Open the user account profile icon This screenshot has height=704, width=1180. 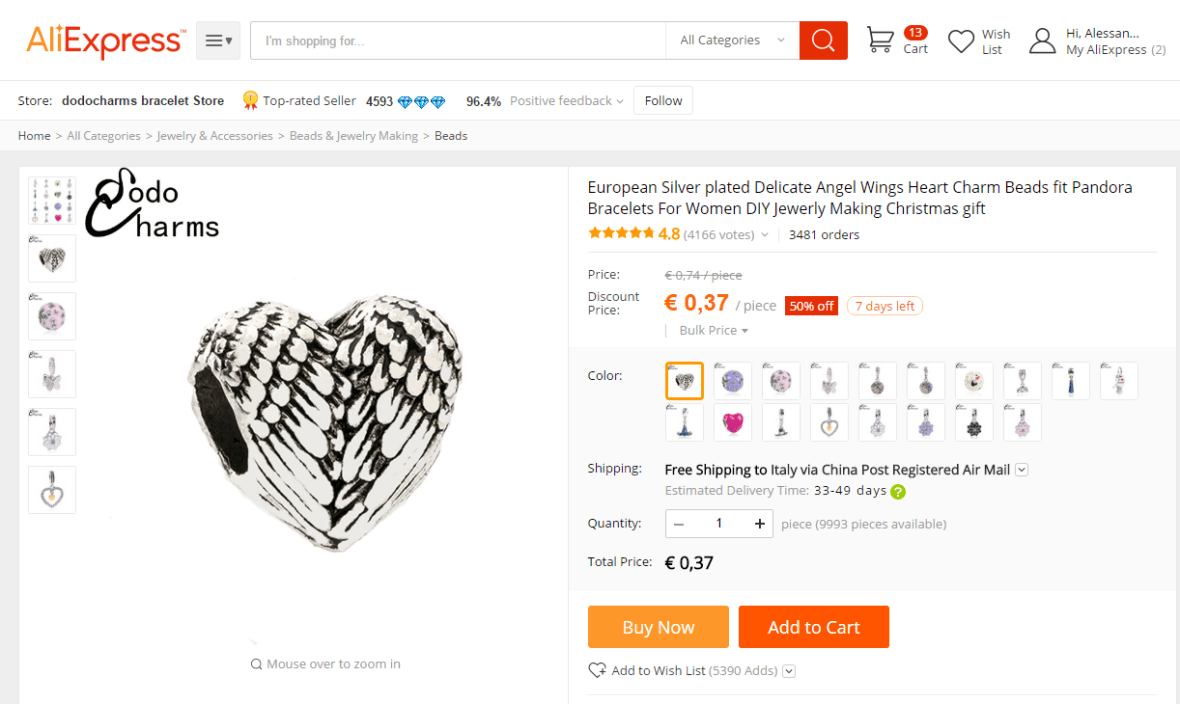(x=1042, y=41)
